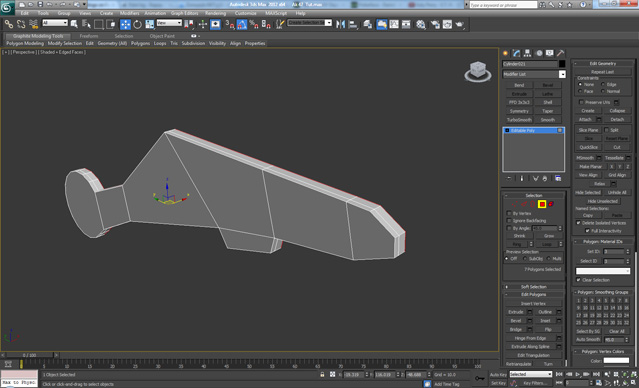Open the Utilities hammer panel tab
Image resolution: width=639 pixels, height=388 pixels.
(561, 53)
